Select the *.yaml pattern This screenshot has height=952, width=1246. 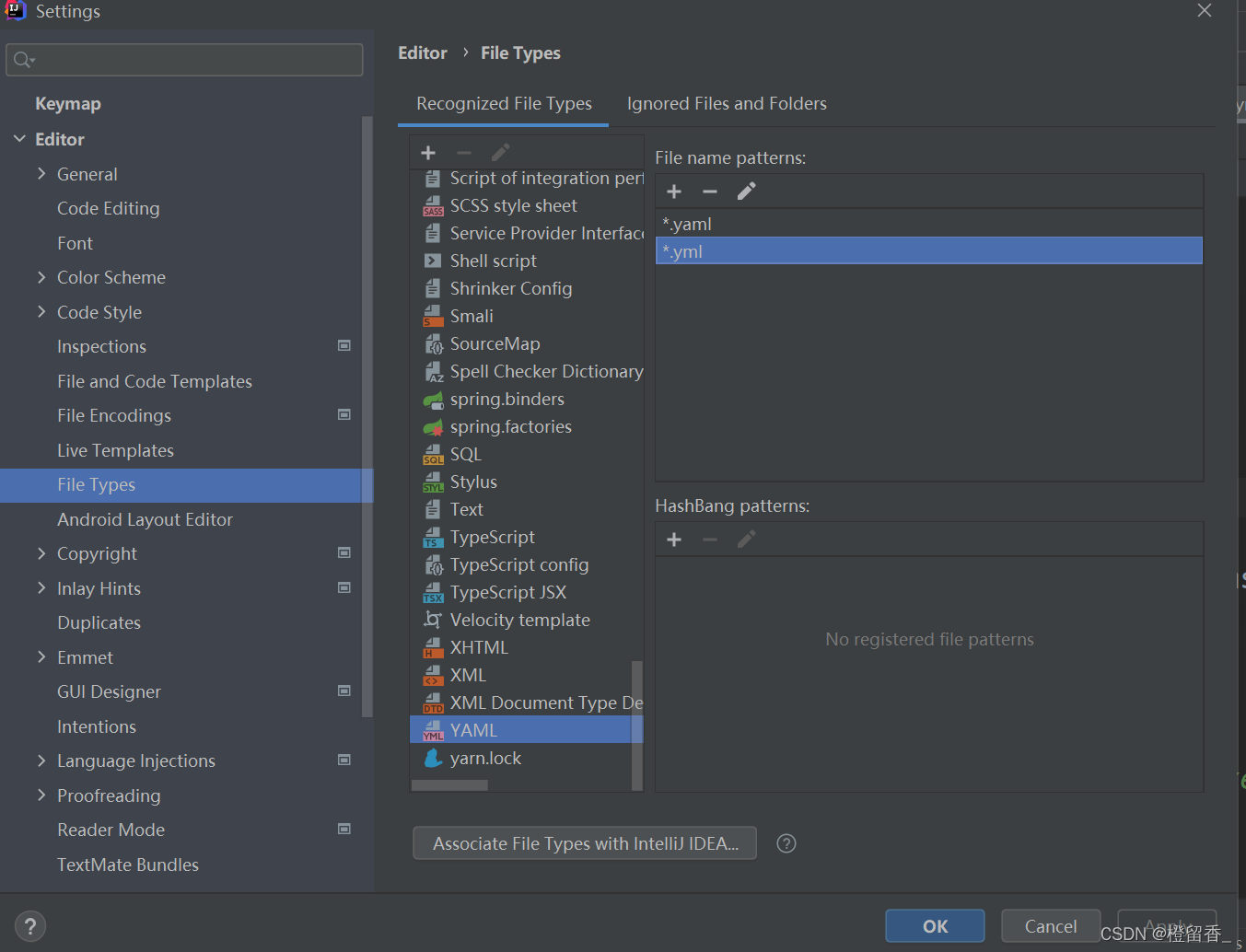[x=928, y=224]
